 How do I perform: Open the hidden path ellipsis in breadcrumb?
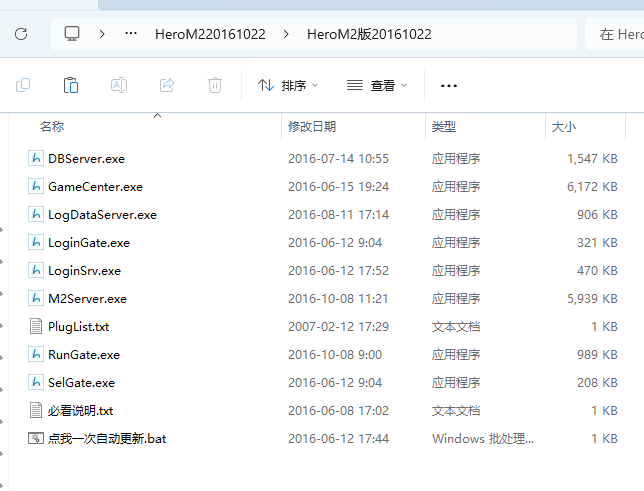pos(131,33)
